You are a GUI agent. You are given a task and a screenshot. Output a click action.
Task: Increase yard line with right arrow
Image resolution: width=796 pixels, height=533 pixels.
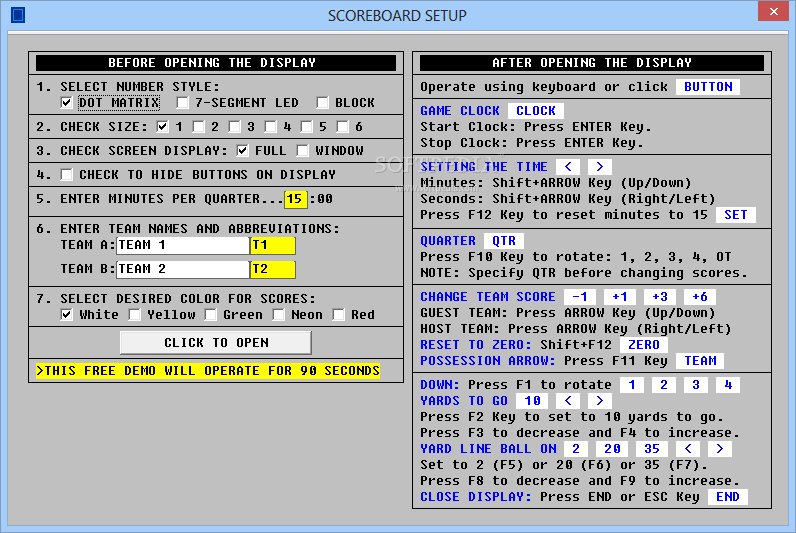click(x=720, y=449)
